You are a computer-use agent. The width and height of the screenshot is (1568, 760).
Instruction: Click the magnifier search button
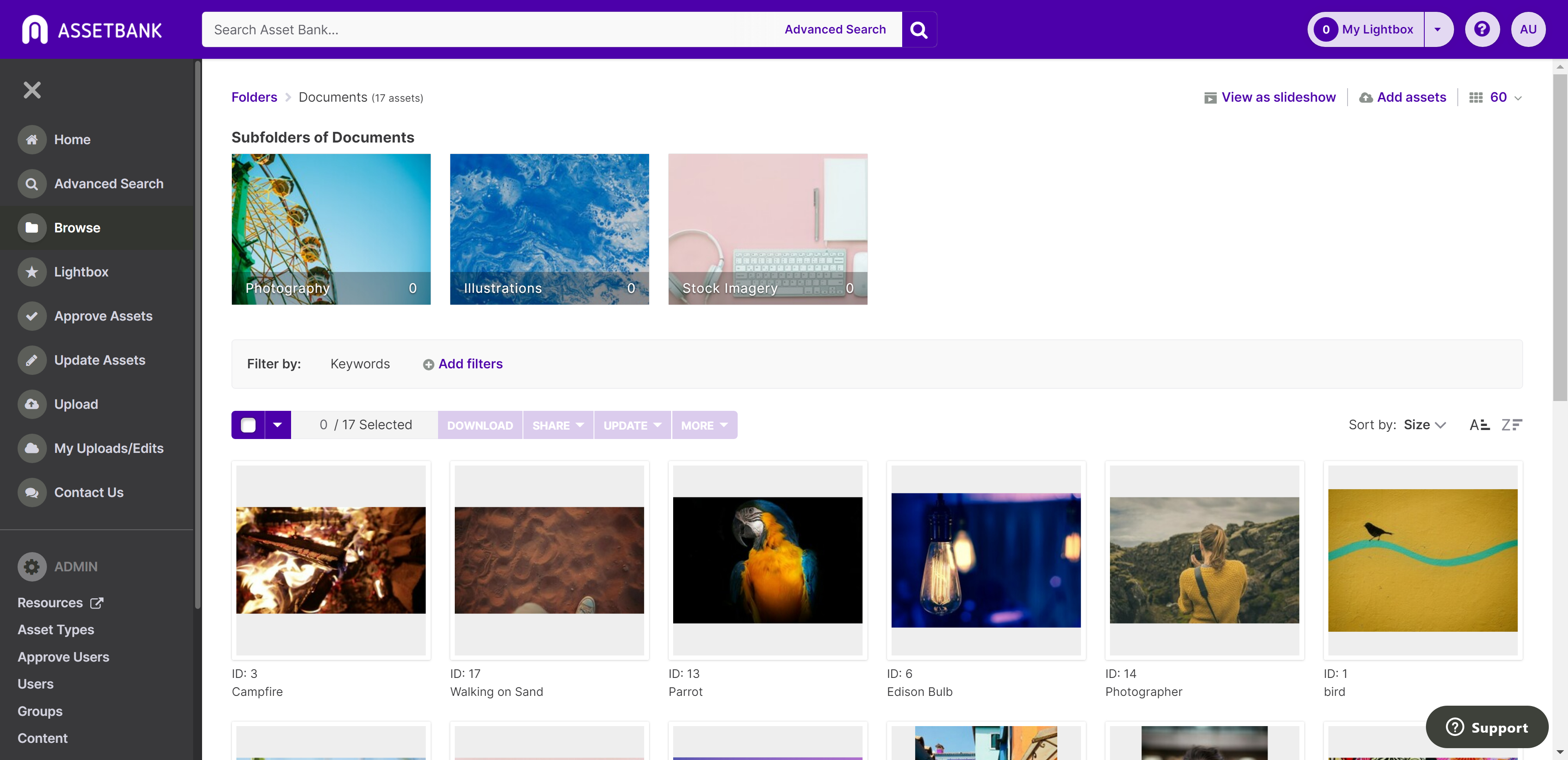click(919, 29)
